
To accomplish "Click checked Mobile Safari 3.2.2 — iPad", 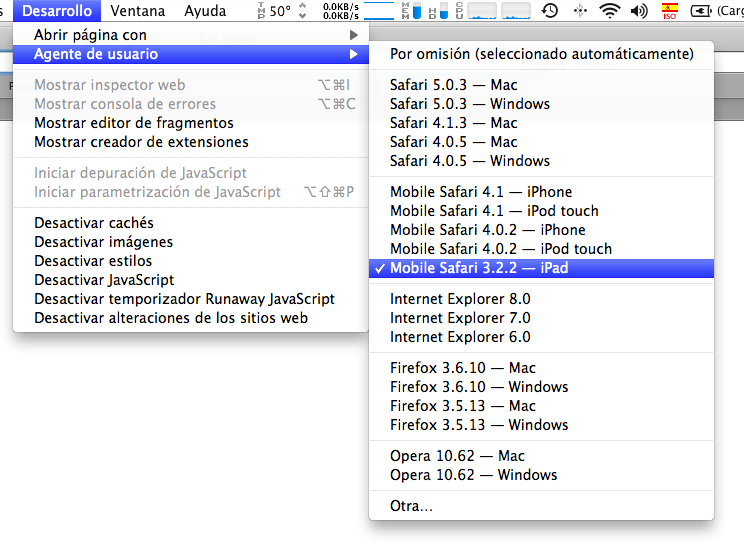I will [541, 268].
